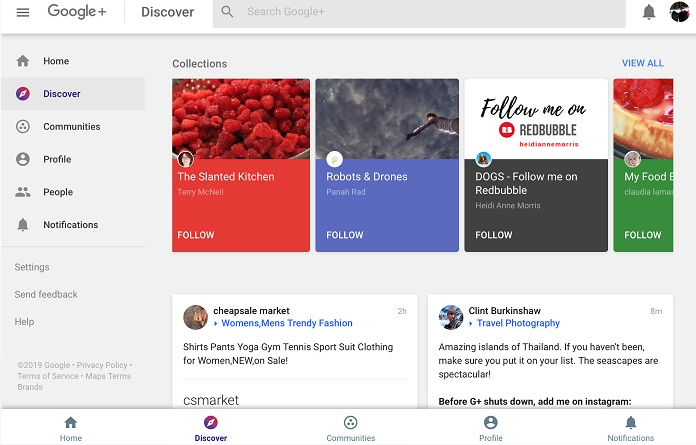696x445 pixels.
Task: Open the Help link
Action: 24,322
